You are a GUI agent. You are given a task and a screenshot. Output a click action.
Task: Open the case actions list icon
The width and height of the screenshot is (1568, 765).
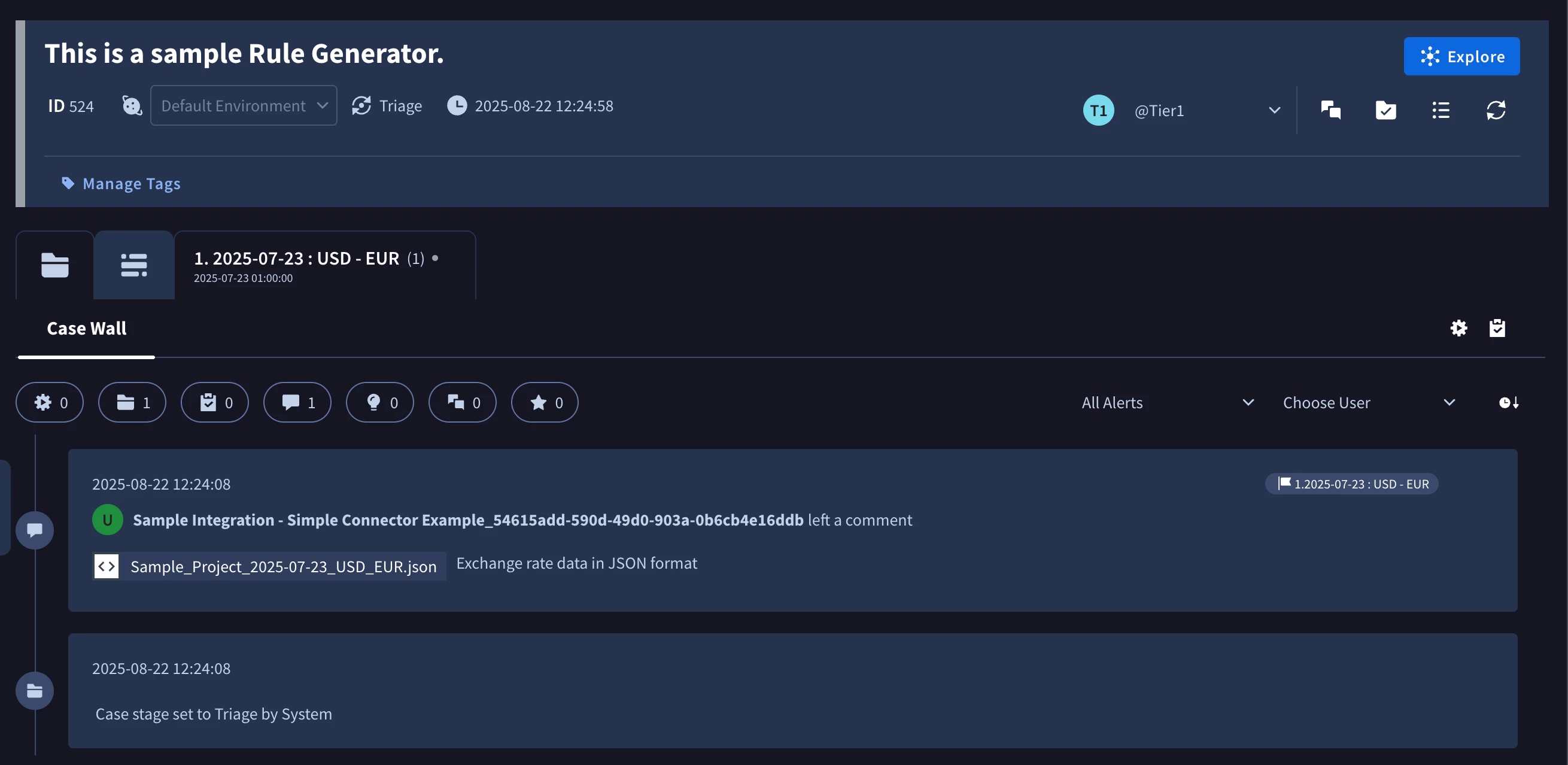tap(1441, 110)
